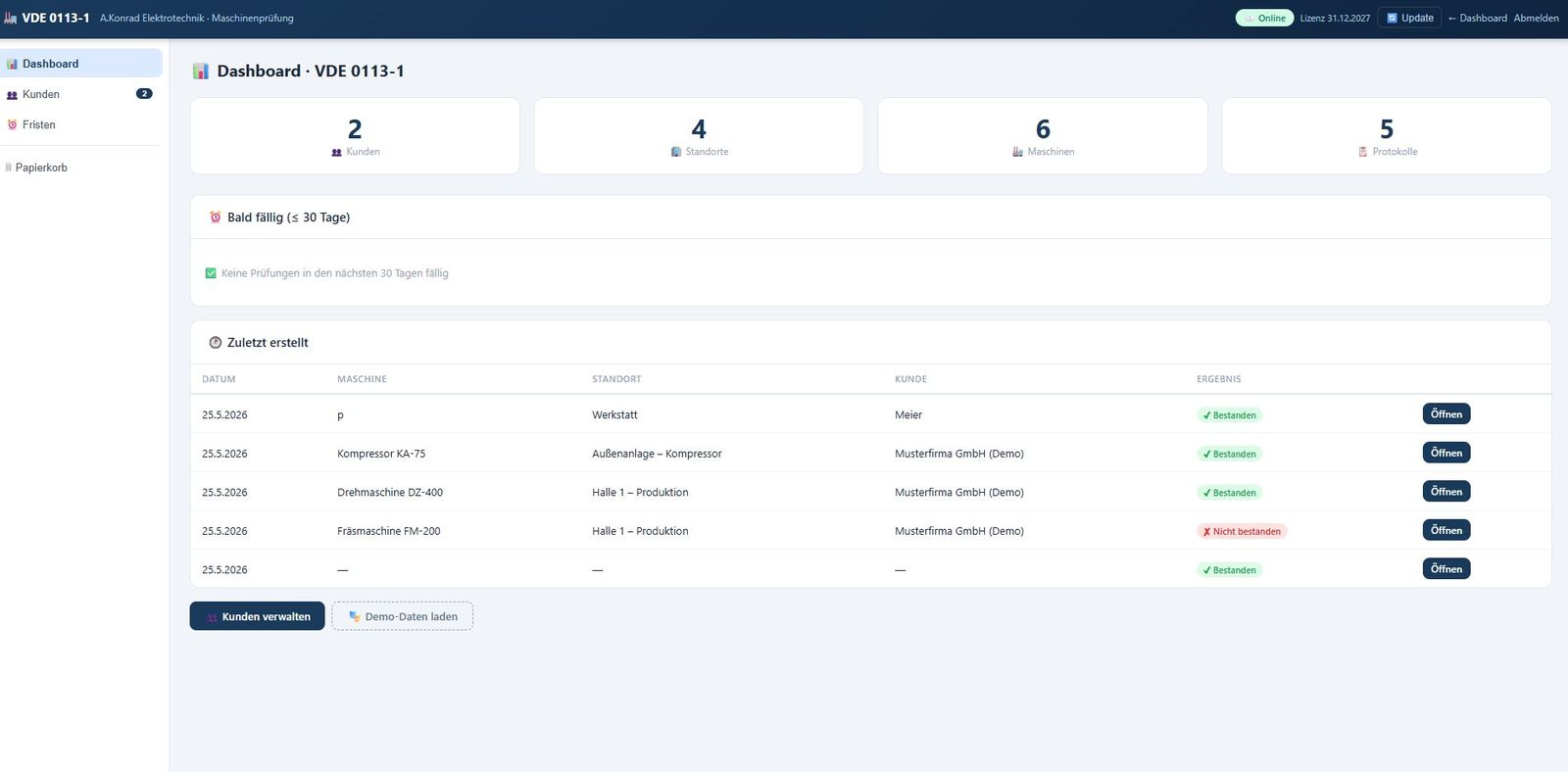Open the Kunden stat card showing 2
1568x772 pixels.
coord(355,136)
